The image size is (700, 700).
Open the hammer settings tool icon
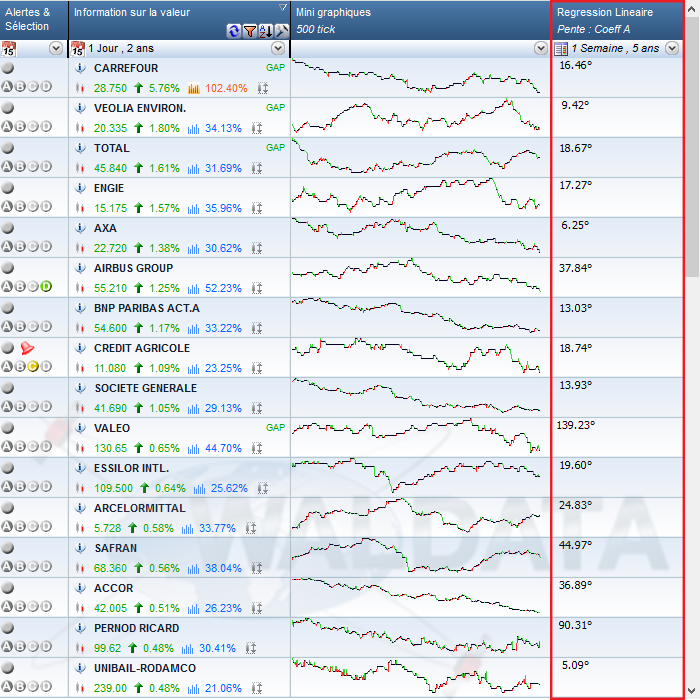tap(282, 31)
